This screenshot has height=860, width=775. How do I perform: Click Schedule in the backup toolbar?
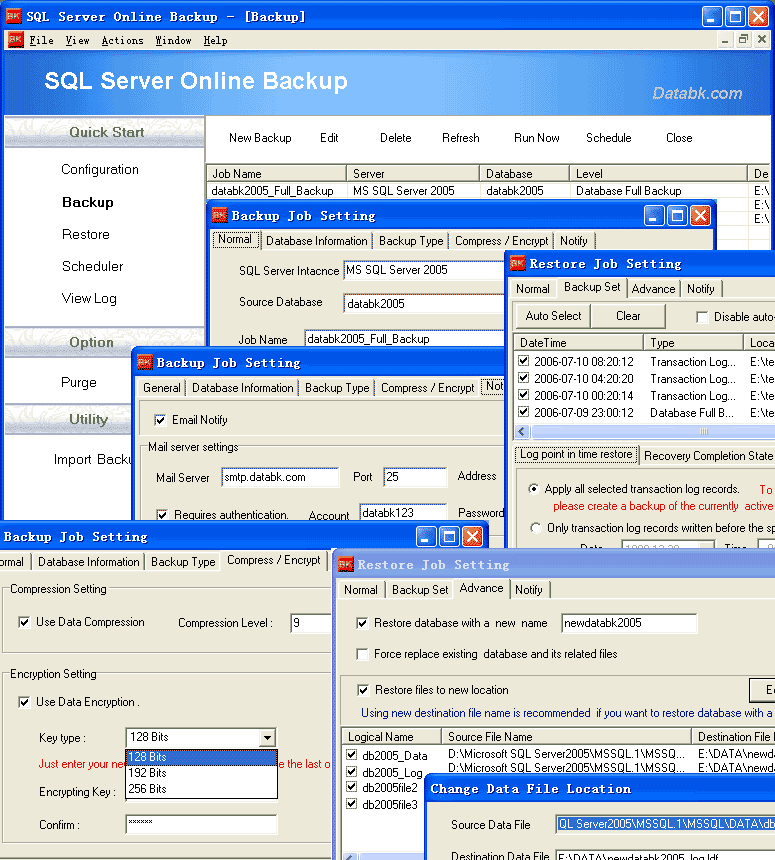pos(608,138)
